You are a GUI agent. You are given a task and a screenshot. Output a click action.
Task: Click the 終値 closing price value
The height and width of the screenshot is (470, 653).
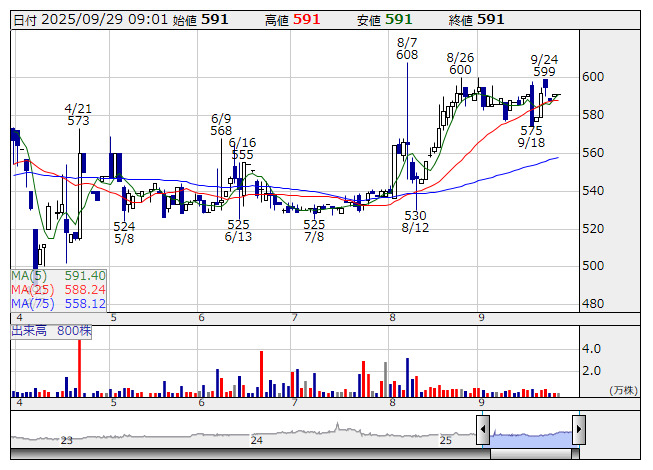pyautogui.click(x=490, y=19)
